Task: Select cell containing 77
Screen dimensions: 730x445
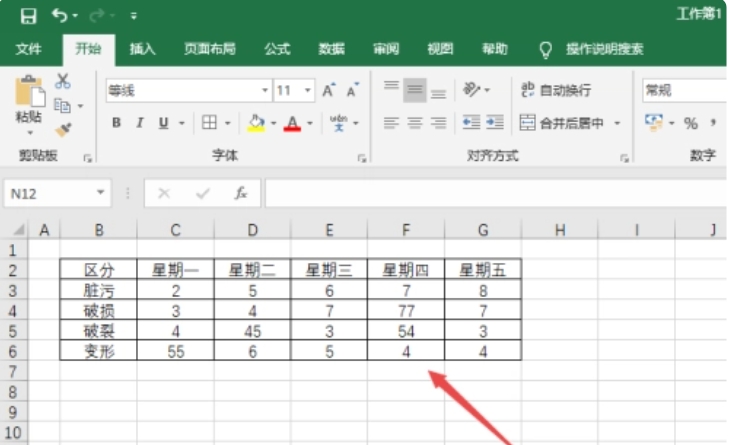Action: tap(406, 310)
